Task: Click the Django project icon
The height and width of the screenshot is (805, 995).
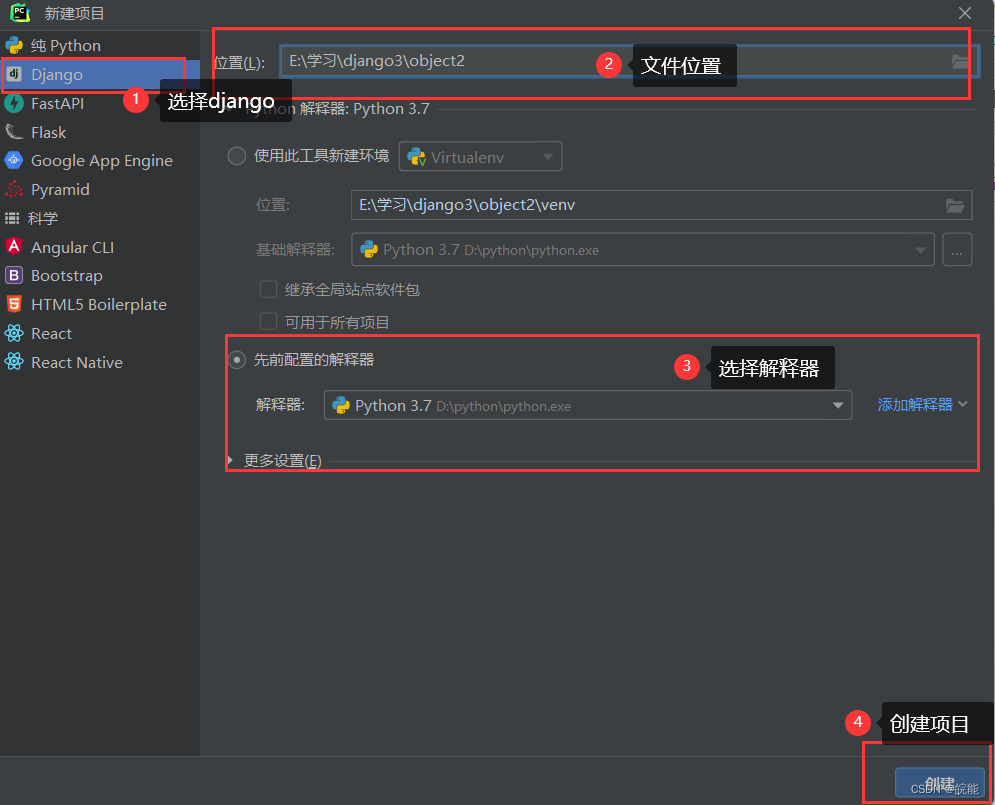Action: coord(14,75)
